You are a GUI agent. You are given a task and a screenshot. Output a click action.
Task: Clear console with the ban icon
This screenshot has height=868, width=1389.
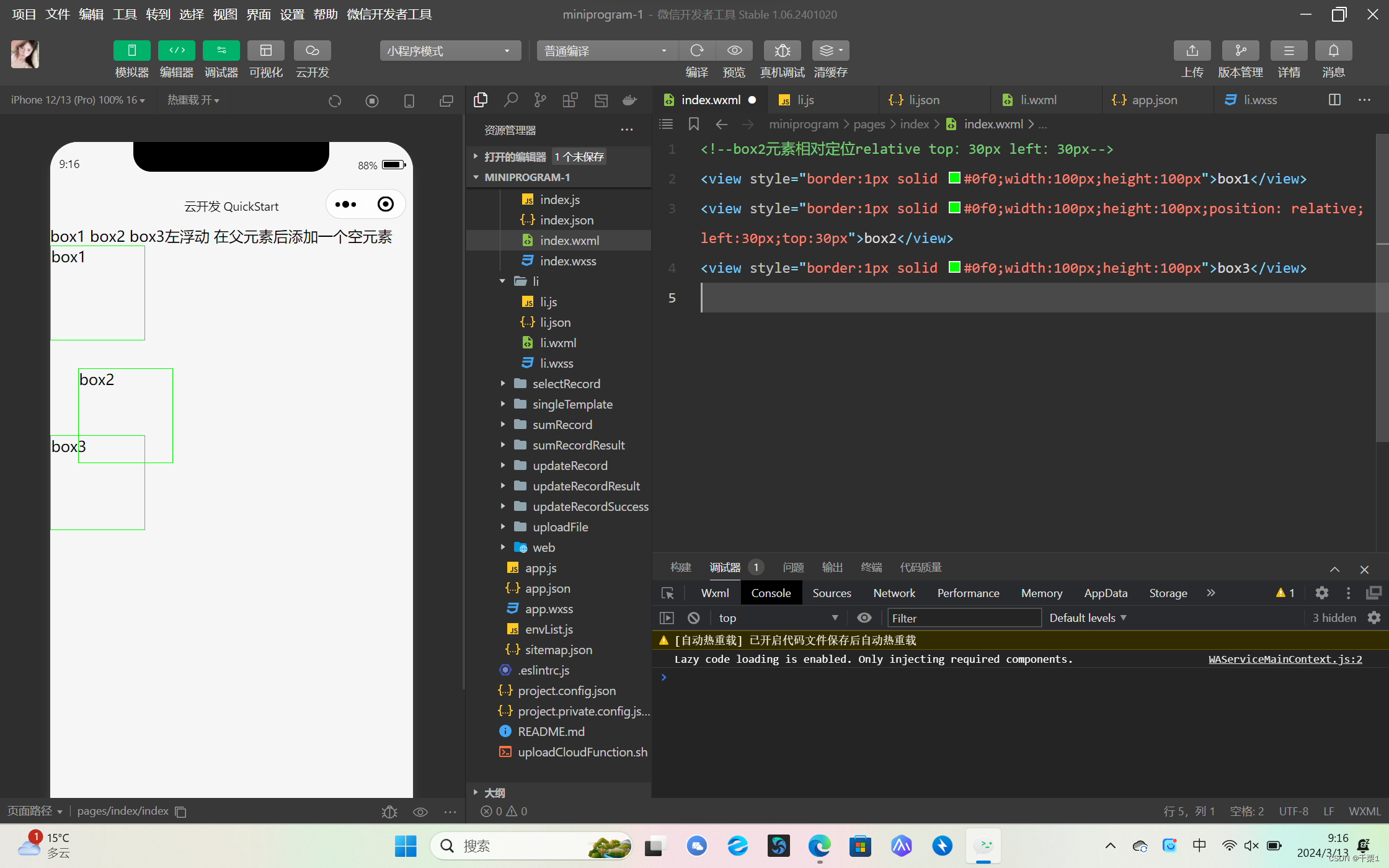tap(694, 618)
